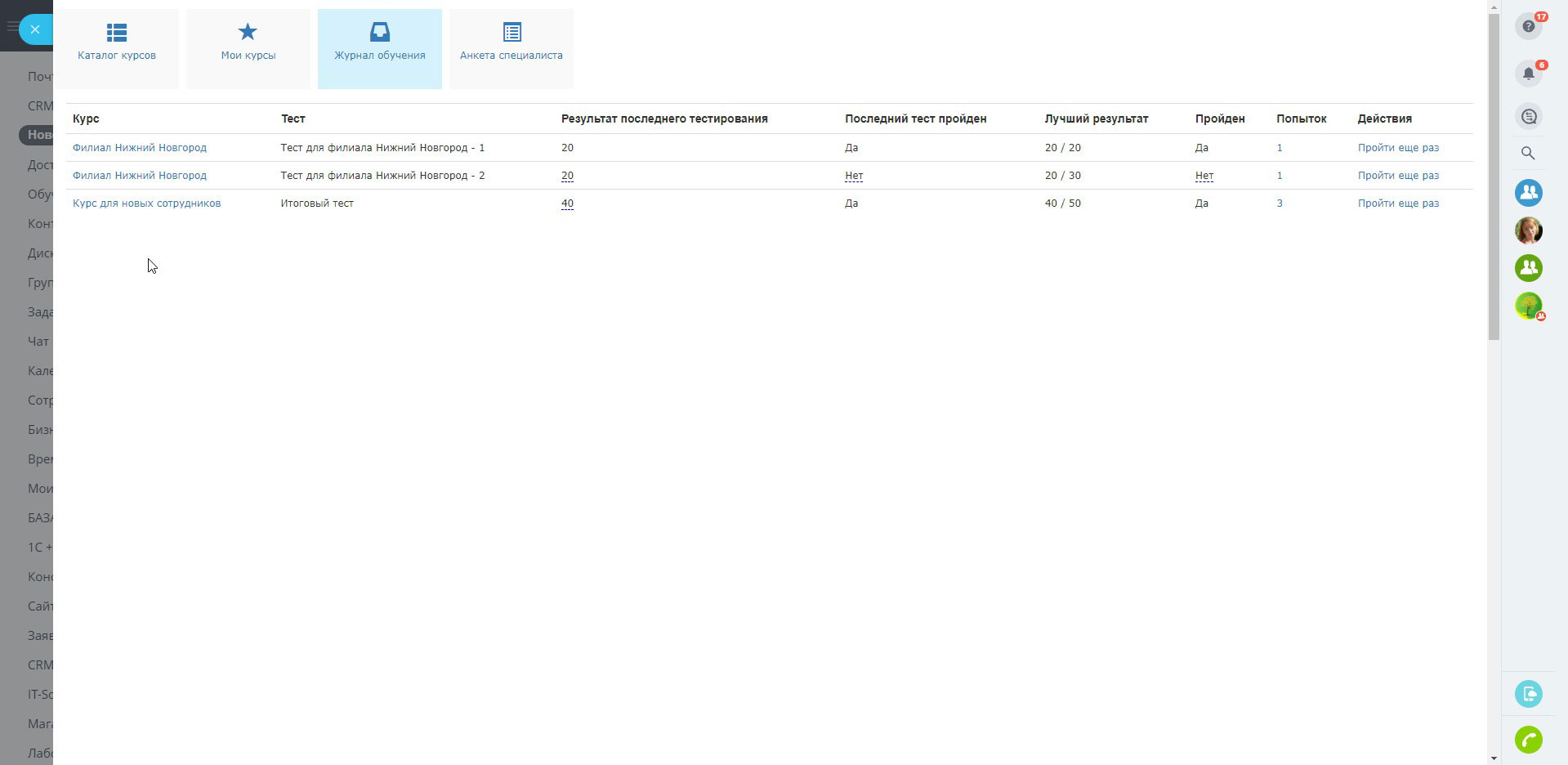Screen dimensions: 1568x765
Task: Open the tree picture avatar chat
Action: click(1529, 306)
